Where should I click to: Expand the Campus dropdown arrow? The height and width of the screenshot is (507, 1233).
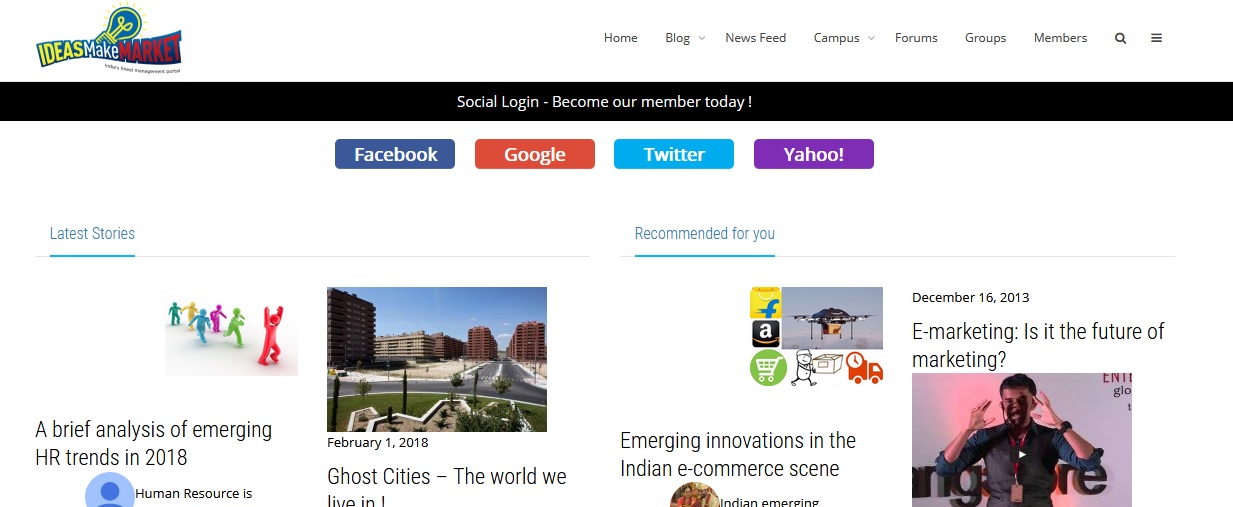pyautogui.click(x=871, y=39)
